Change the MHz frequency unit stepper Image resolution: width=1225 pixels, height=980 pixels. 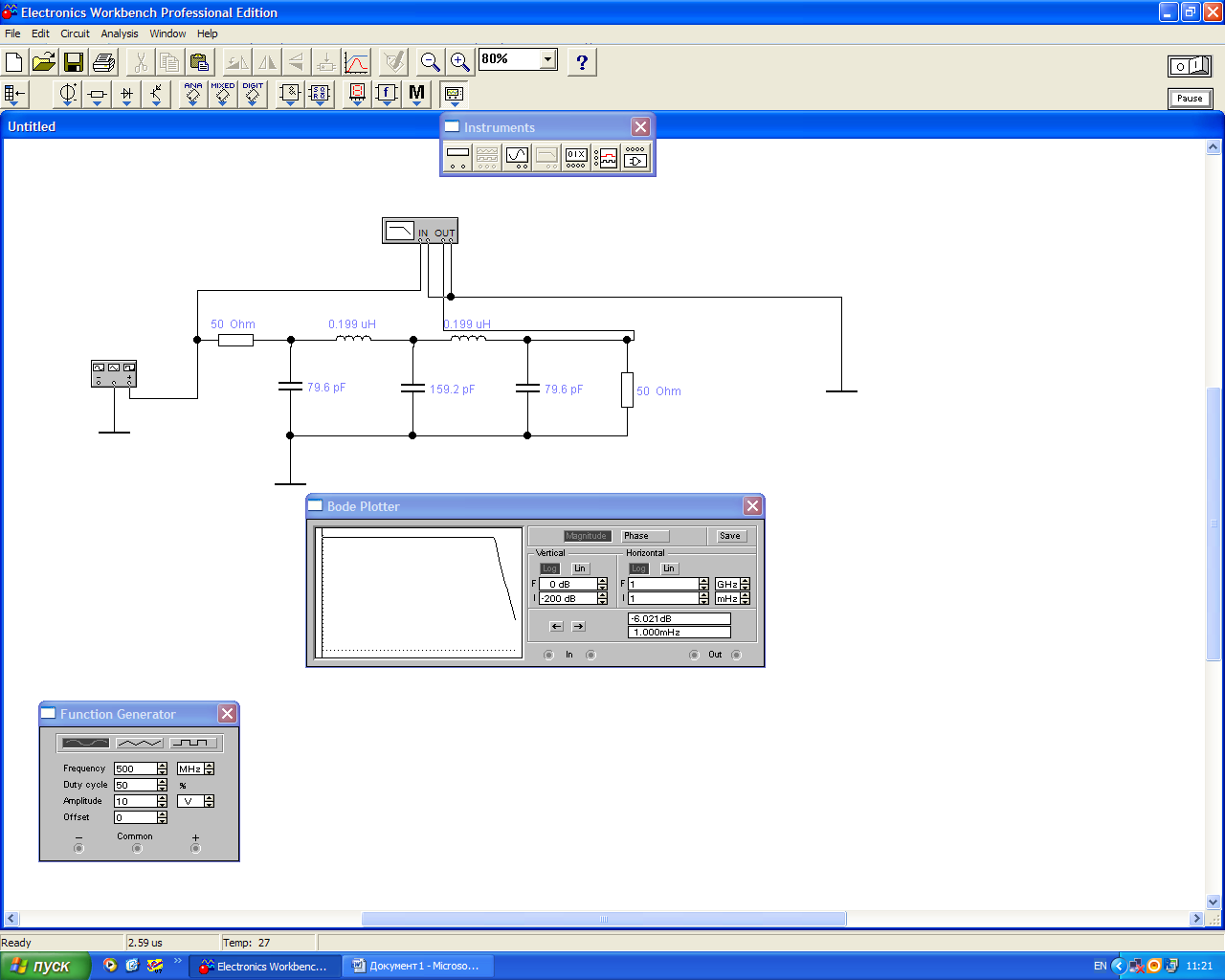(x=210, y=768)
